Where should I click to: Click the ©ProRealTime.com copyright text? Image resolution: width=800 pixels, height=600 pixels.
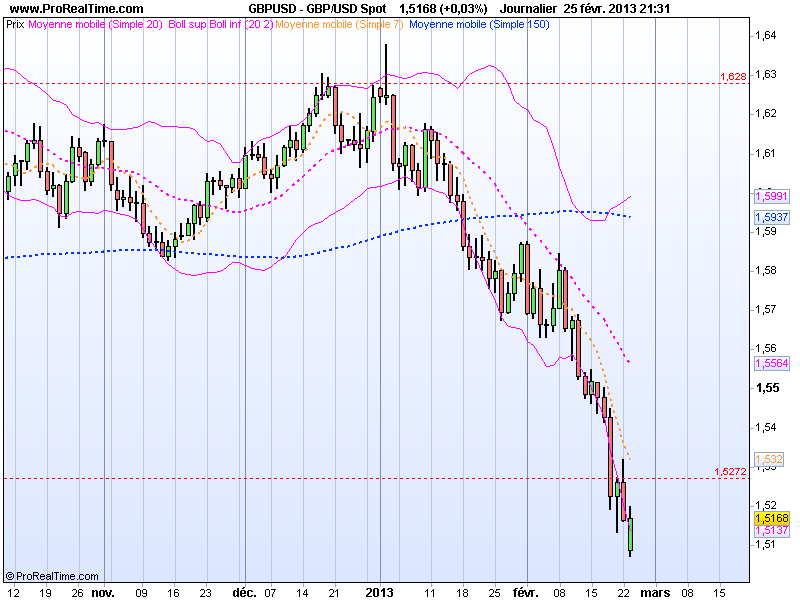pos(52,577)
